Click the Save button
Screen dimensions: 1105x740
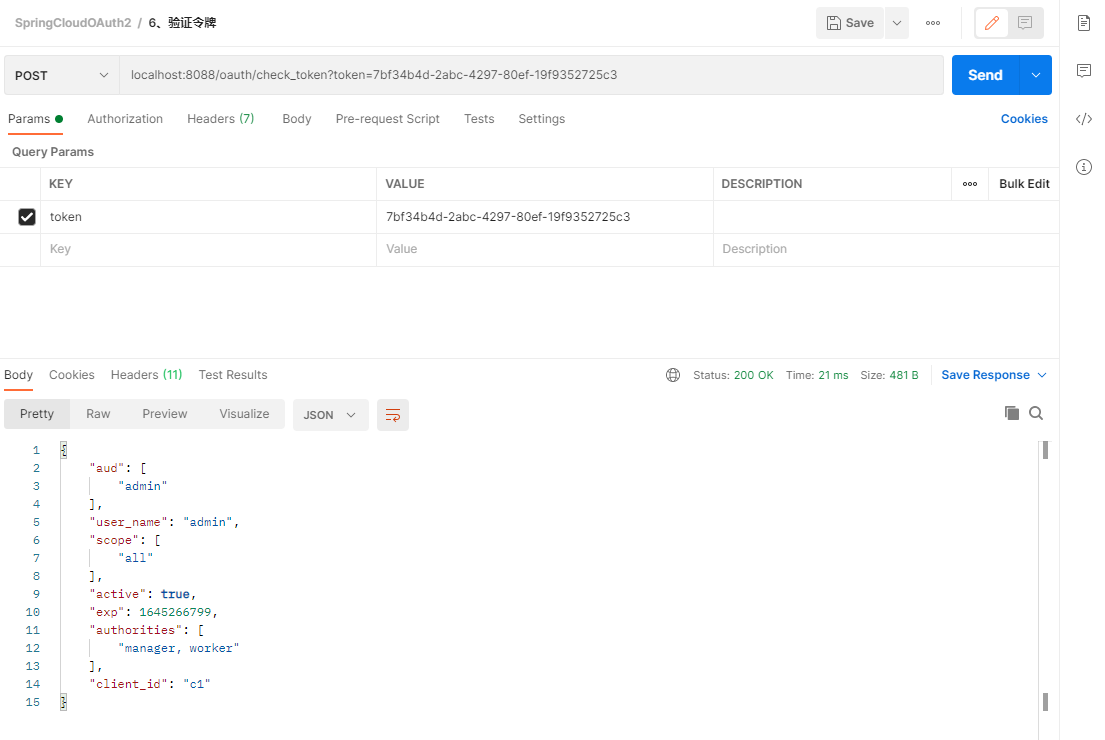(x=850, y=23)
